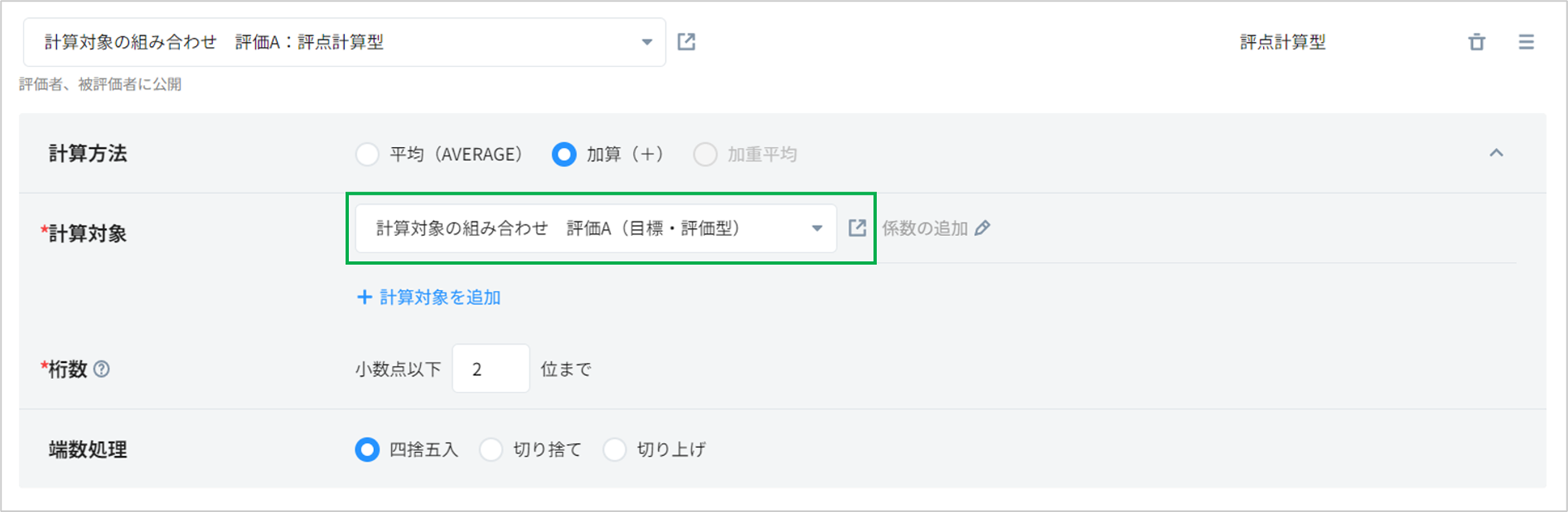This screenshot has height=512, width=1568.
Task: Open the hamburger menu icon
Action: pyautogui.click(x=1526, y=42)
